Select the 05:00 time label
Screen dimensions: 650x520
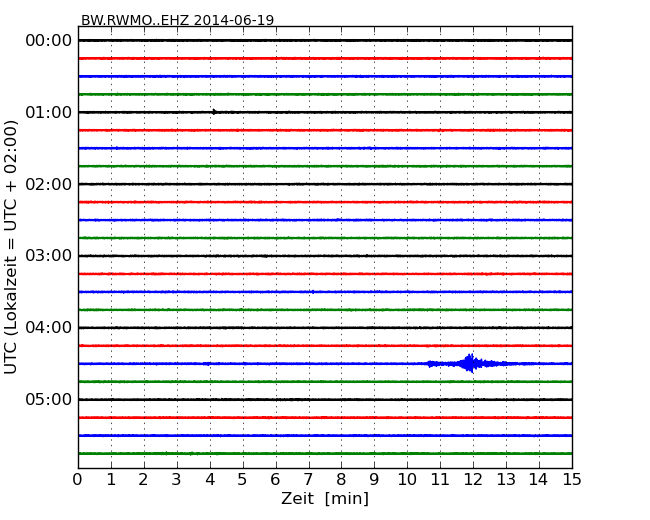49,399
